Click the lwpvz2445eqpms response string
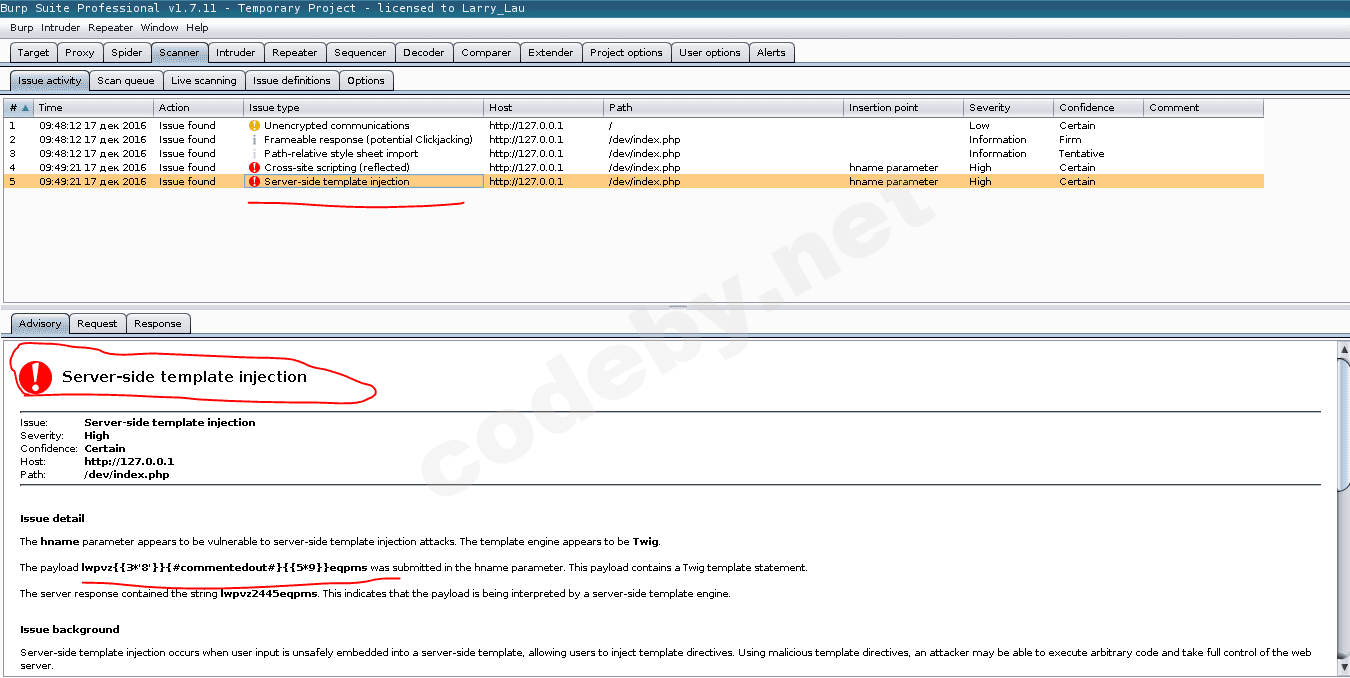The height and width of the screenshot is (678, 1350). [x=269, y=594]
